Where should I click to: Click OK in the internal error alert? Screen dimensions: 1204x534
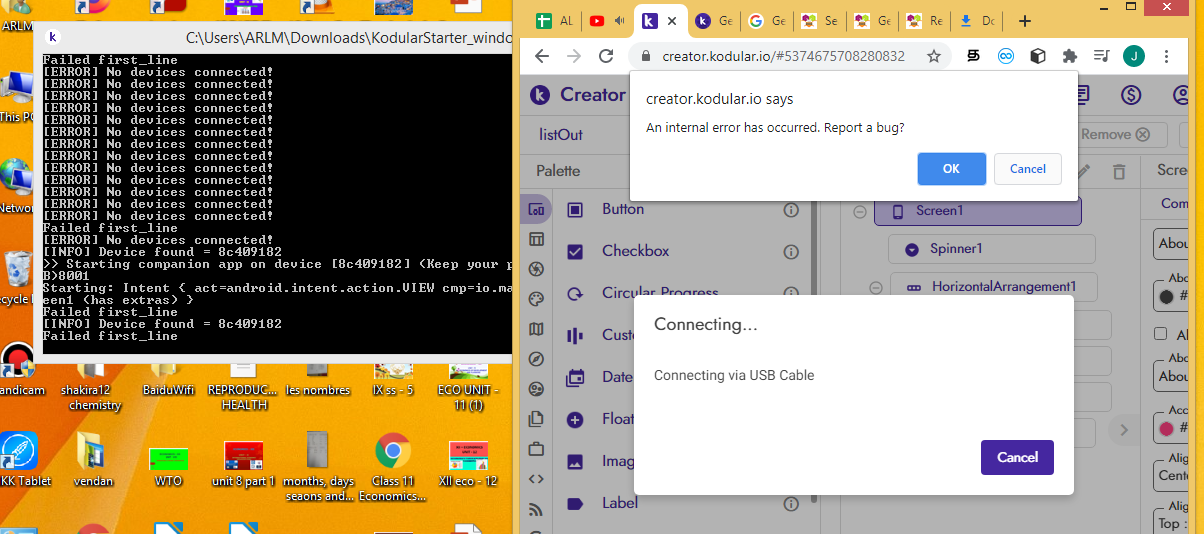[x=951, y=169]
